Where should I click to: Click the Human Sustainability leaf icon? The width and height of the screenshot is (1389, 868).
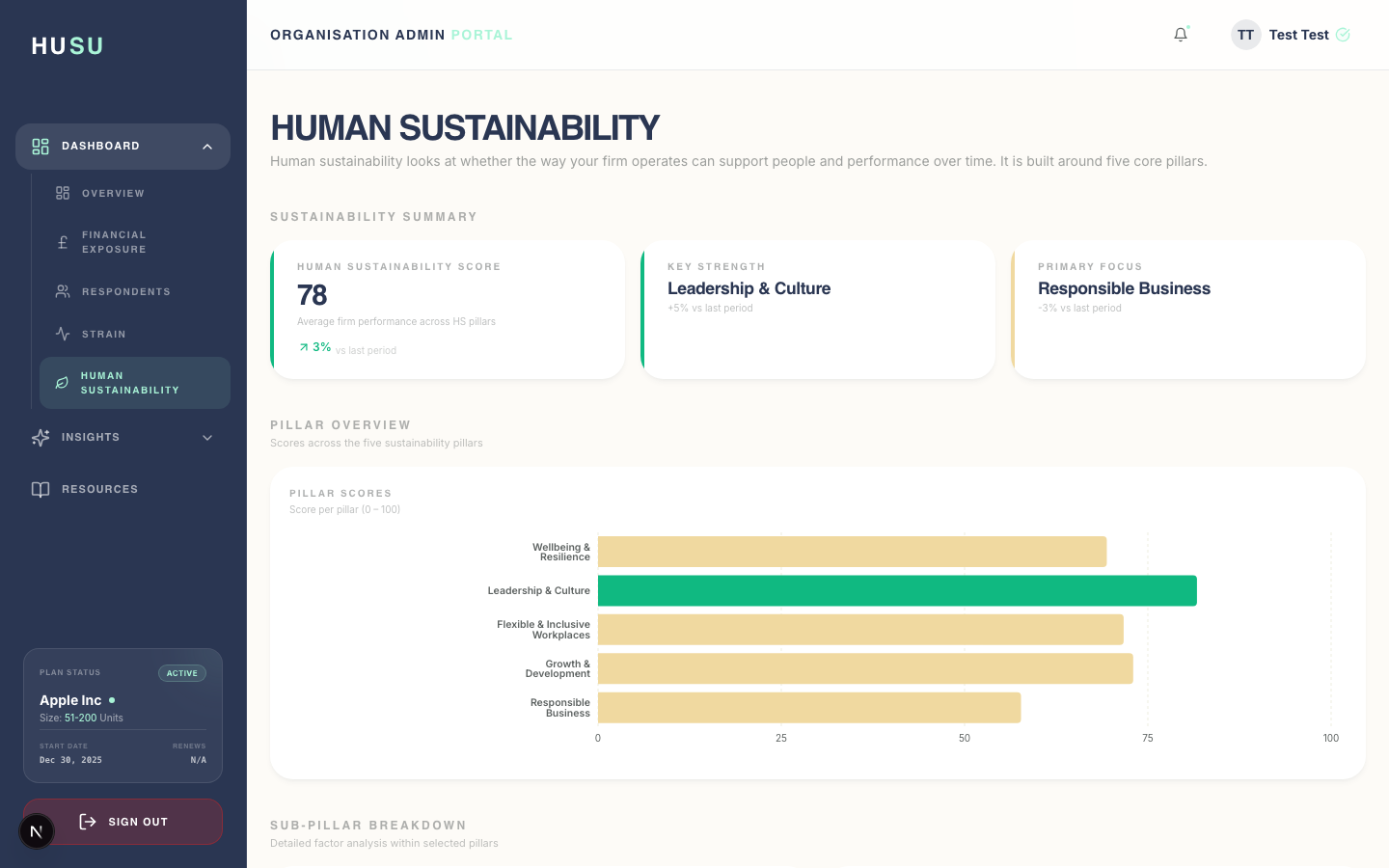[61, 383]
